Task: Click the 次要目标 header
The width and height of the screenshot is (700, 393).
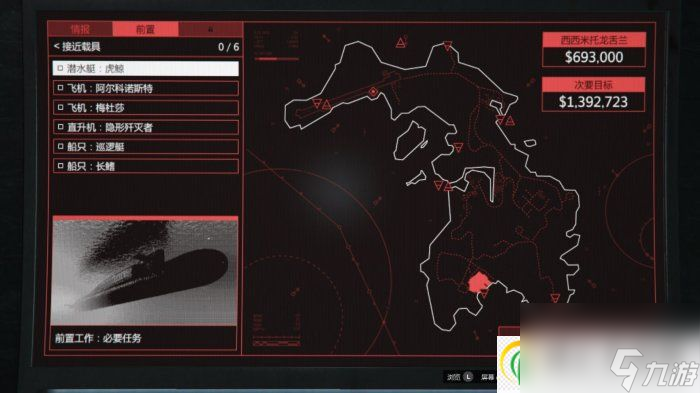Action: pyautogui.click(x=593, y=85)
